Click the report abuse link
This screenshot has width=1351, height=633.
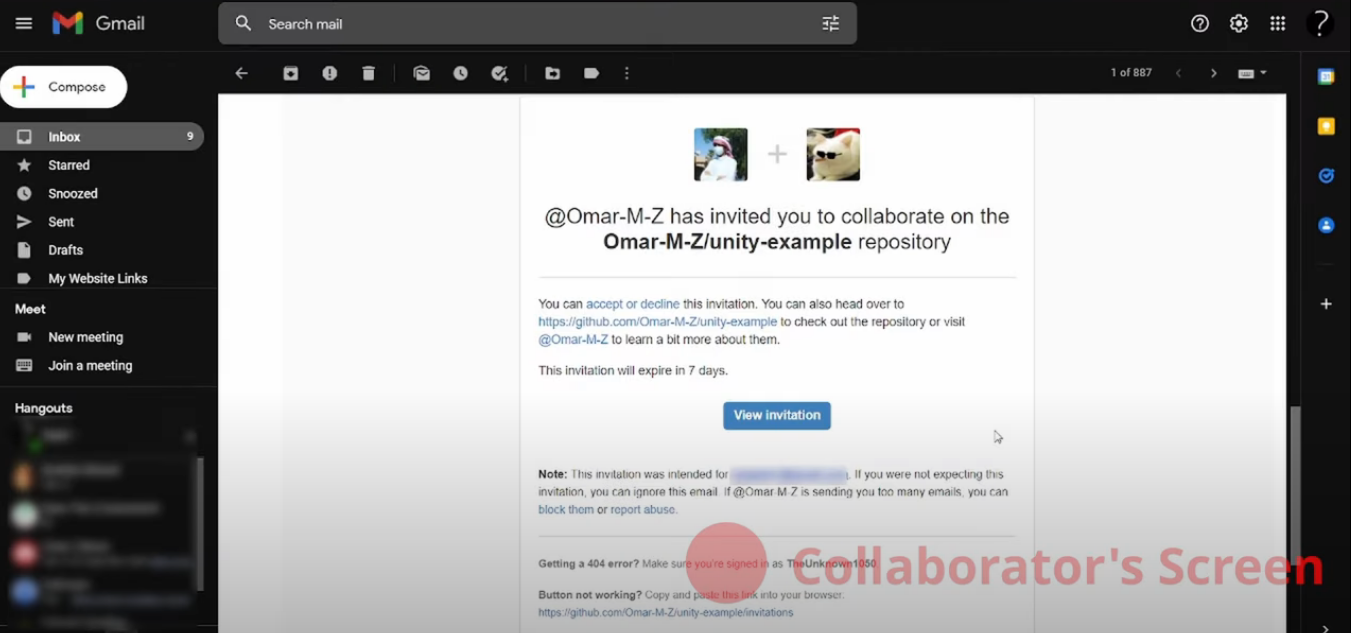click(643, 510)
